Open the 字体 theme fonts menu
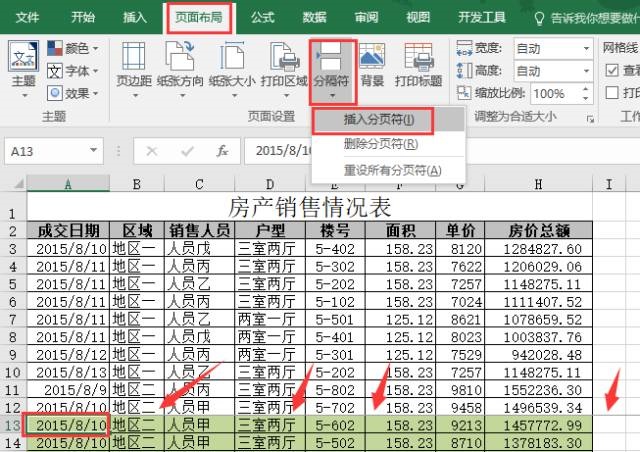 (x=72, y=71)
